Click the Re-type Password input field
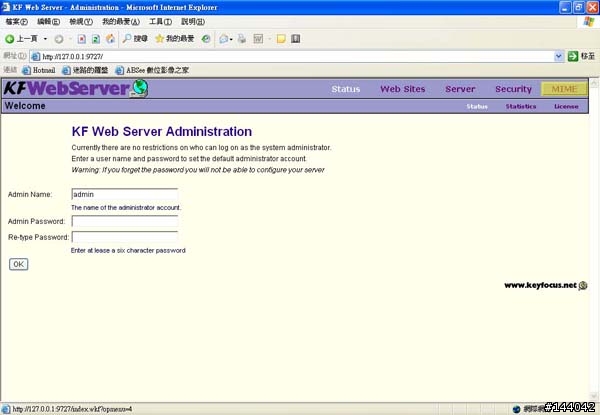Image resolution: width=600 pixels, height=415 pixels. [x=125, y=237]
